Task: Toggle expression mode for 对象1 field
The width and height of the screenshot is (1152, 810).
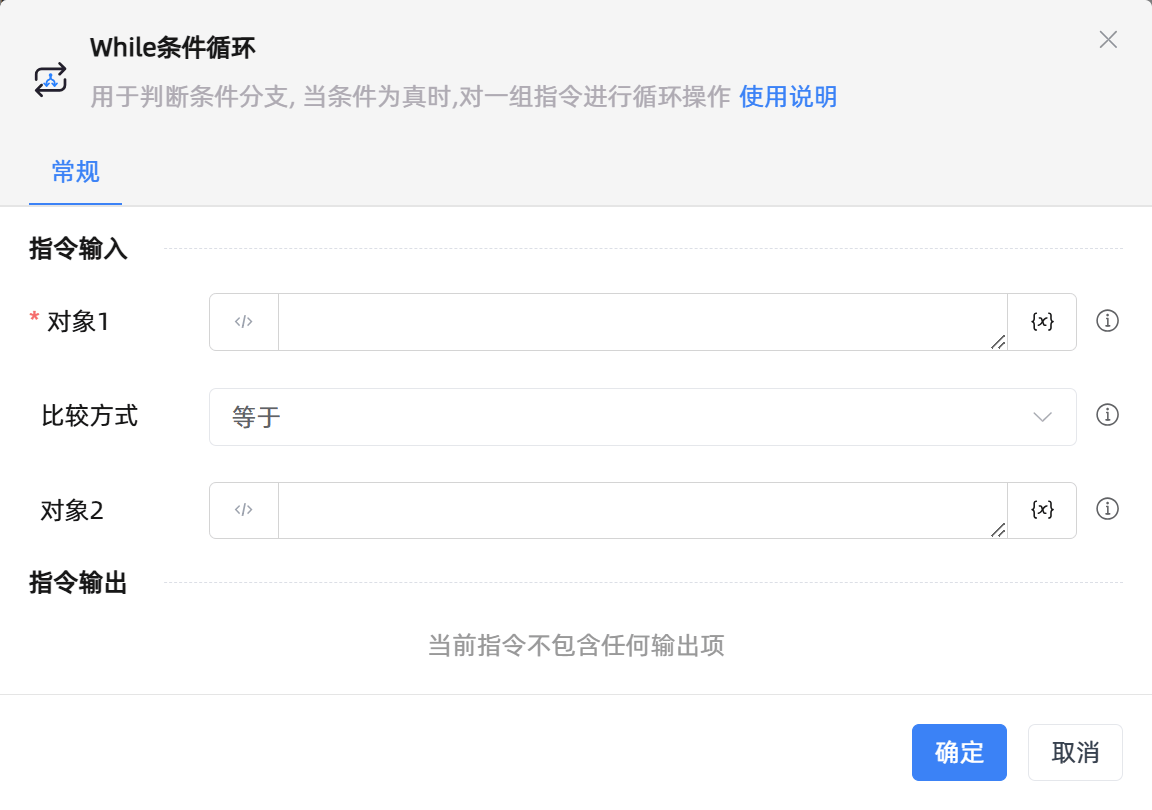Action: click(244, 322)
